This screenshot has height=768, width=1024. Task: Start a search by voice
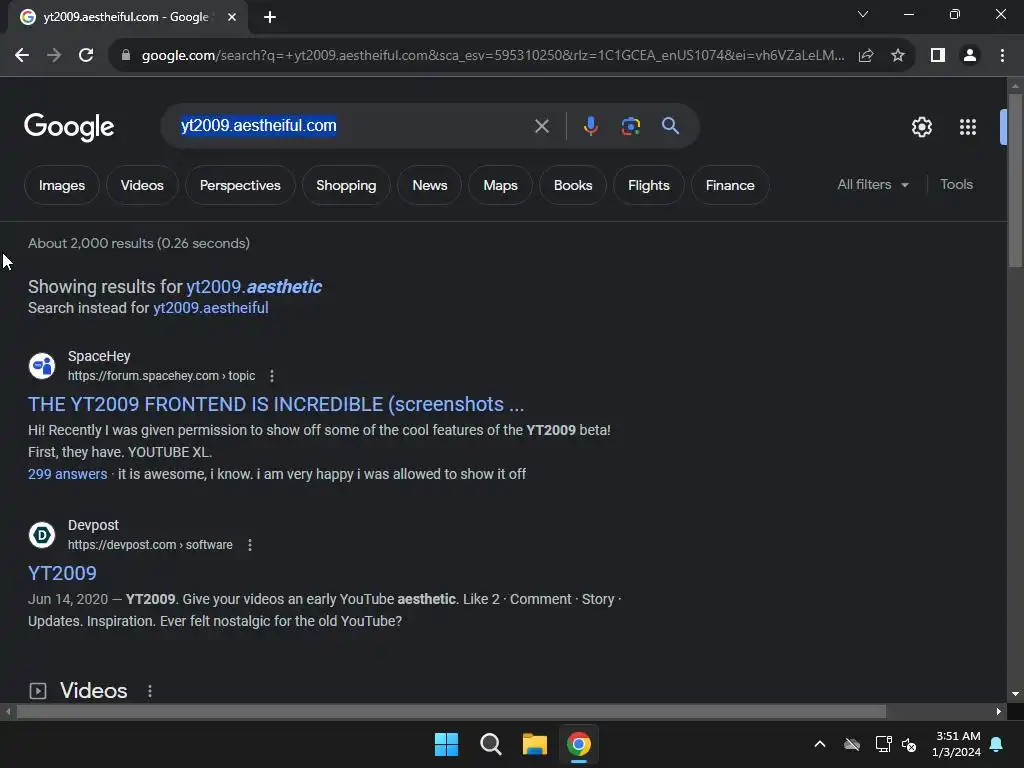coord(590,126)
